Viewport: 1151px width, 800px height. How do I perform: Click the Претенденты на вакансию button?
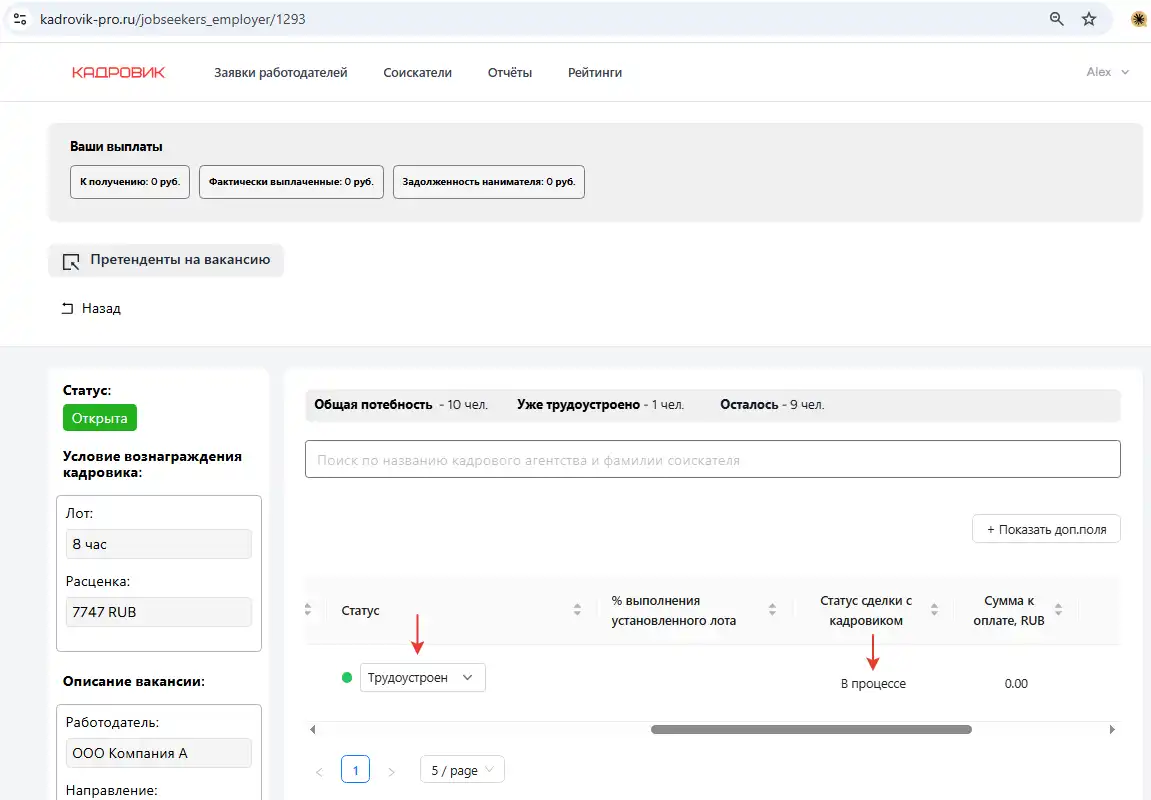[x=166, y=260]
